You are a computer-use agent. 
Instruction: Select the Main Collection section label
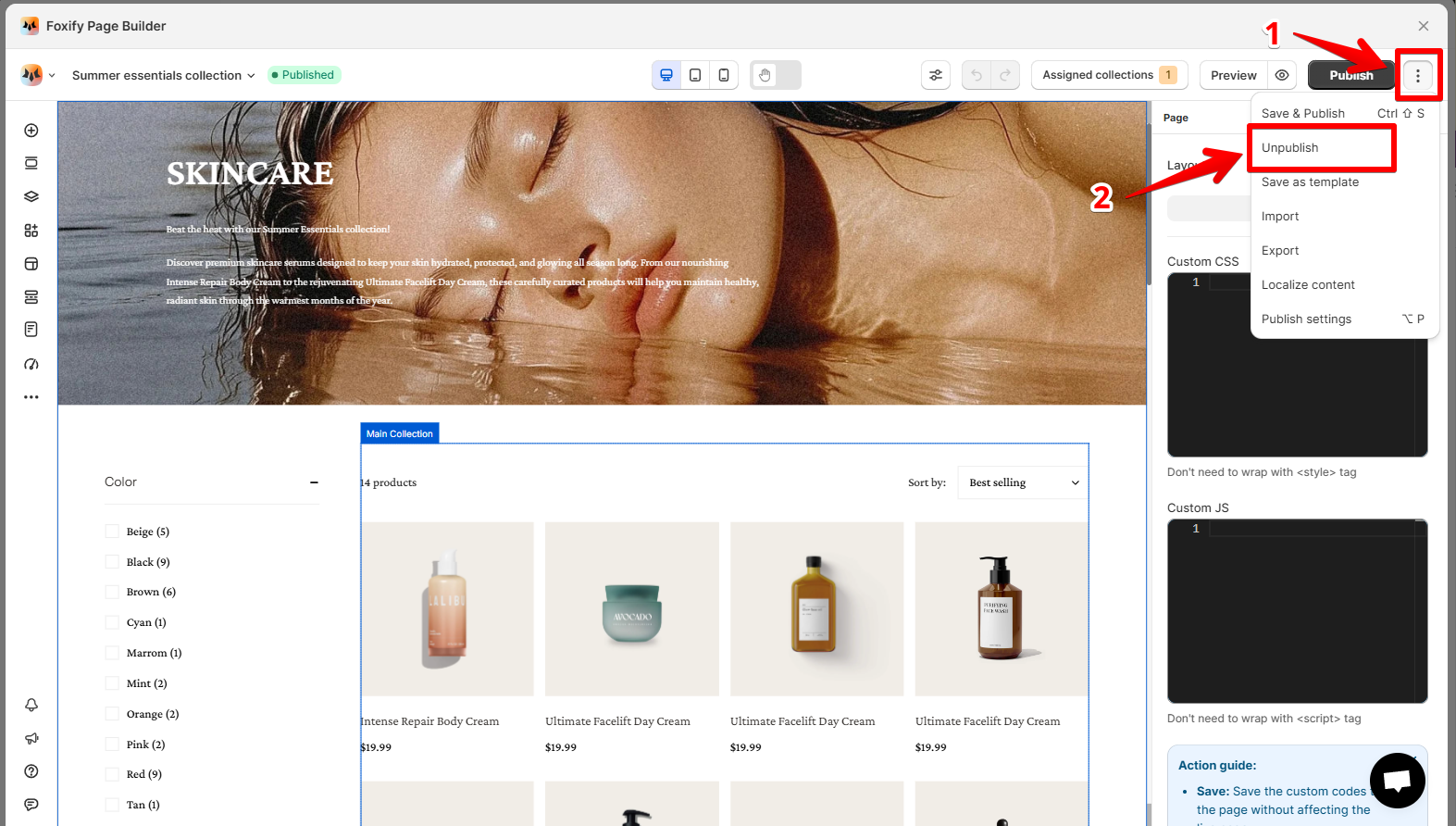click(400, 433)
